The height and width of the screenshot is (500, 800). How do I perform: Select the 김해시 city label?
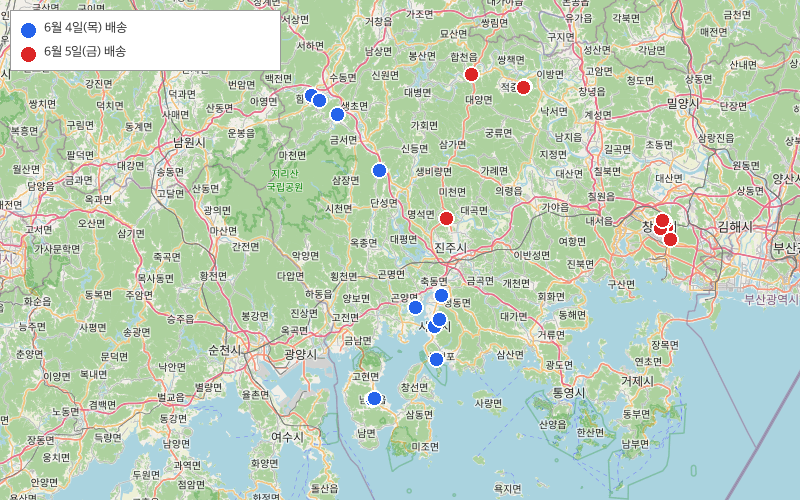click(x=735, y=227)
